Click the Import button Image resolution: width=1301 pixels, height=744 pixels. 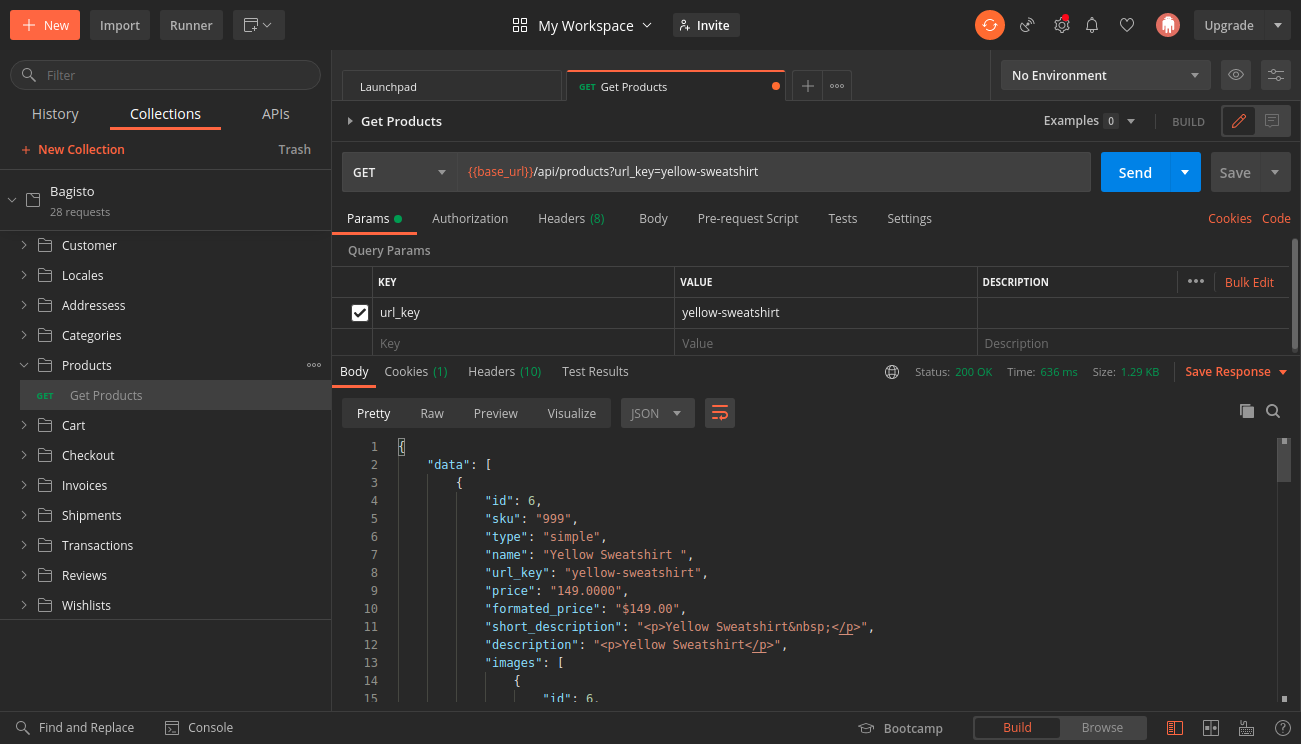pos(120,25)
